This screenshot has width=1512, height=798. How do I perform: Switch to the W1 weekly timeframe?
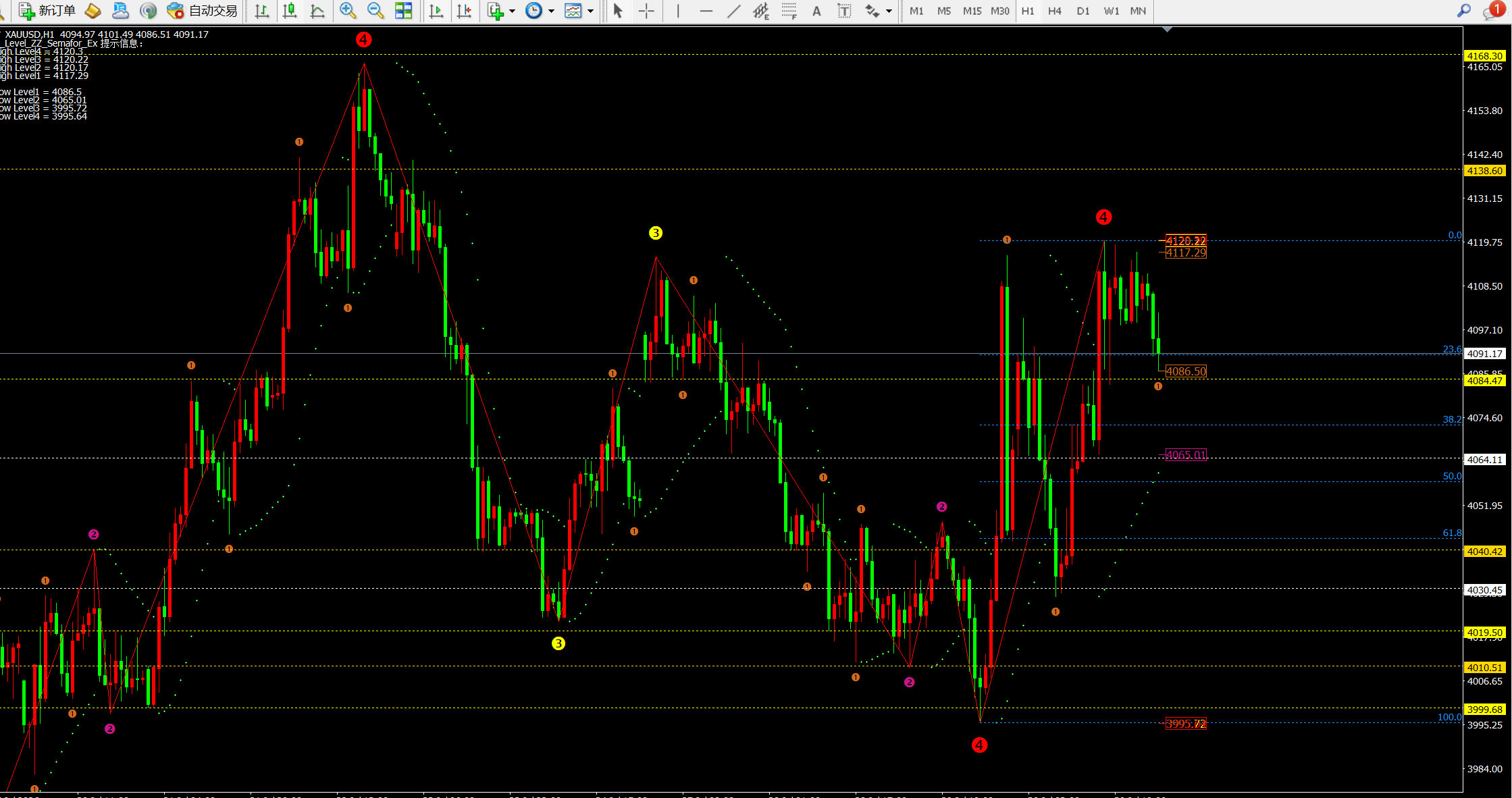[x=1111, y=11]
